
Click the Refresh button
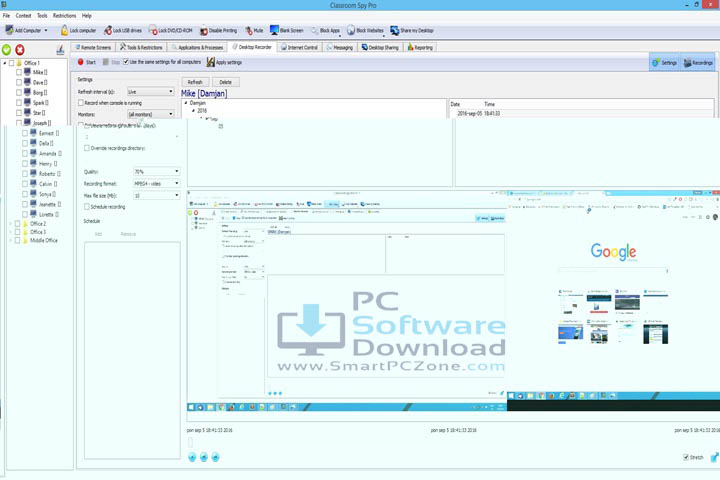(195, 82)
